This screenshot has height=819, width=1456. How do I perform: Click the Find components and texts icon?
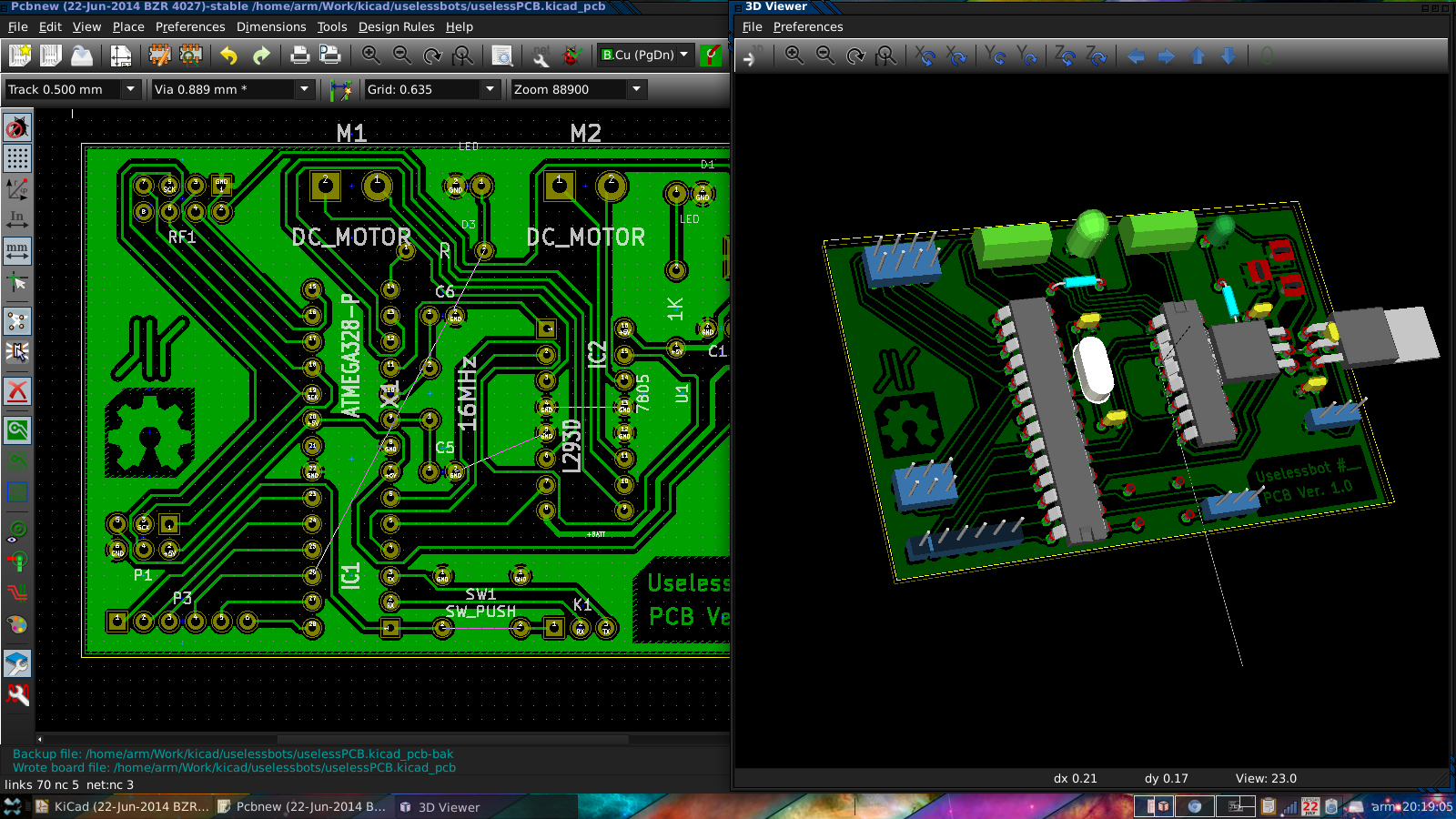coord(501,56)
